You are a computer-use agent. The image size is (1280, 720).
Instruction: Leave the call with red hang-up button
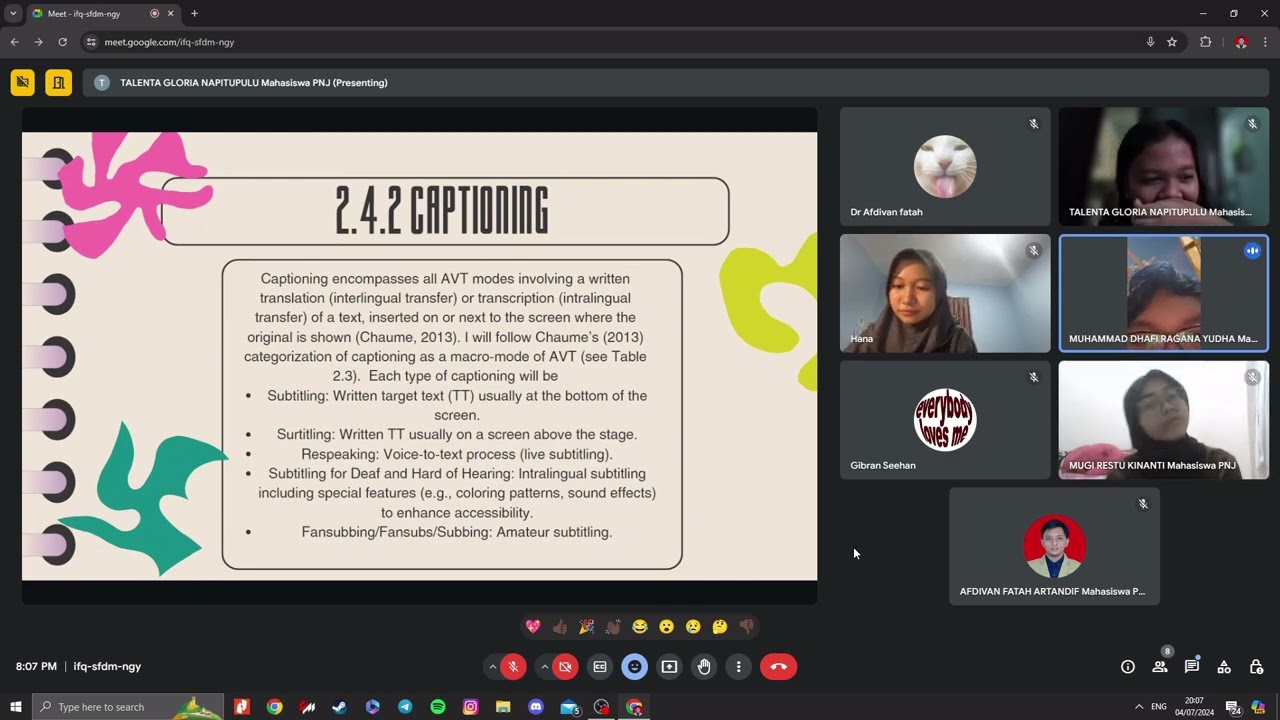(779, 667)
